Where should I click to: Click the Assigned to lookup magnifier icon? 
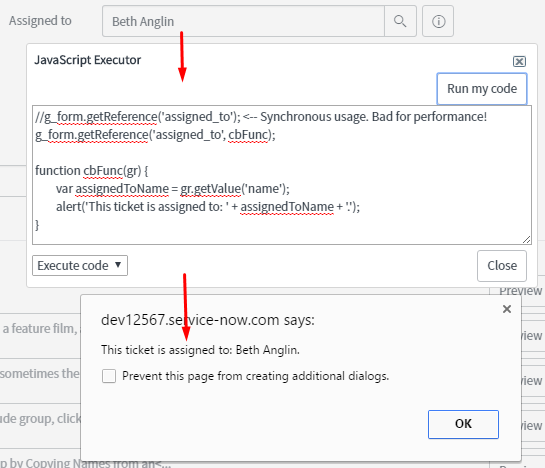coord(400,21)
